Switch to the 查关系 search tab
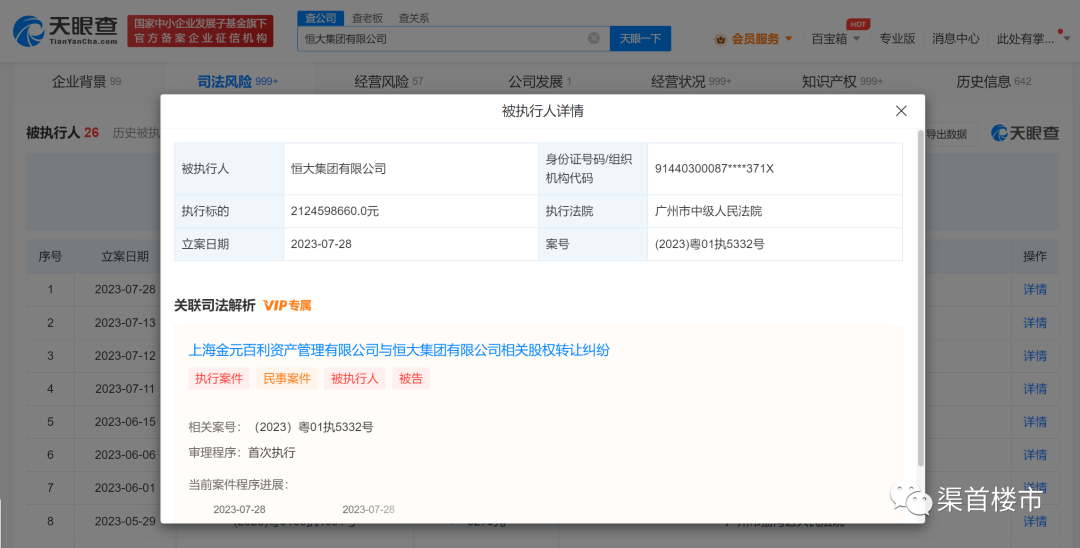The image size is (1080, 548). (414, 19)
